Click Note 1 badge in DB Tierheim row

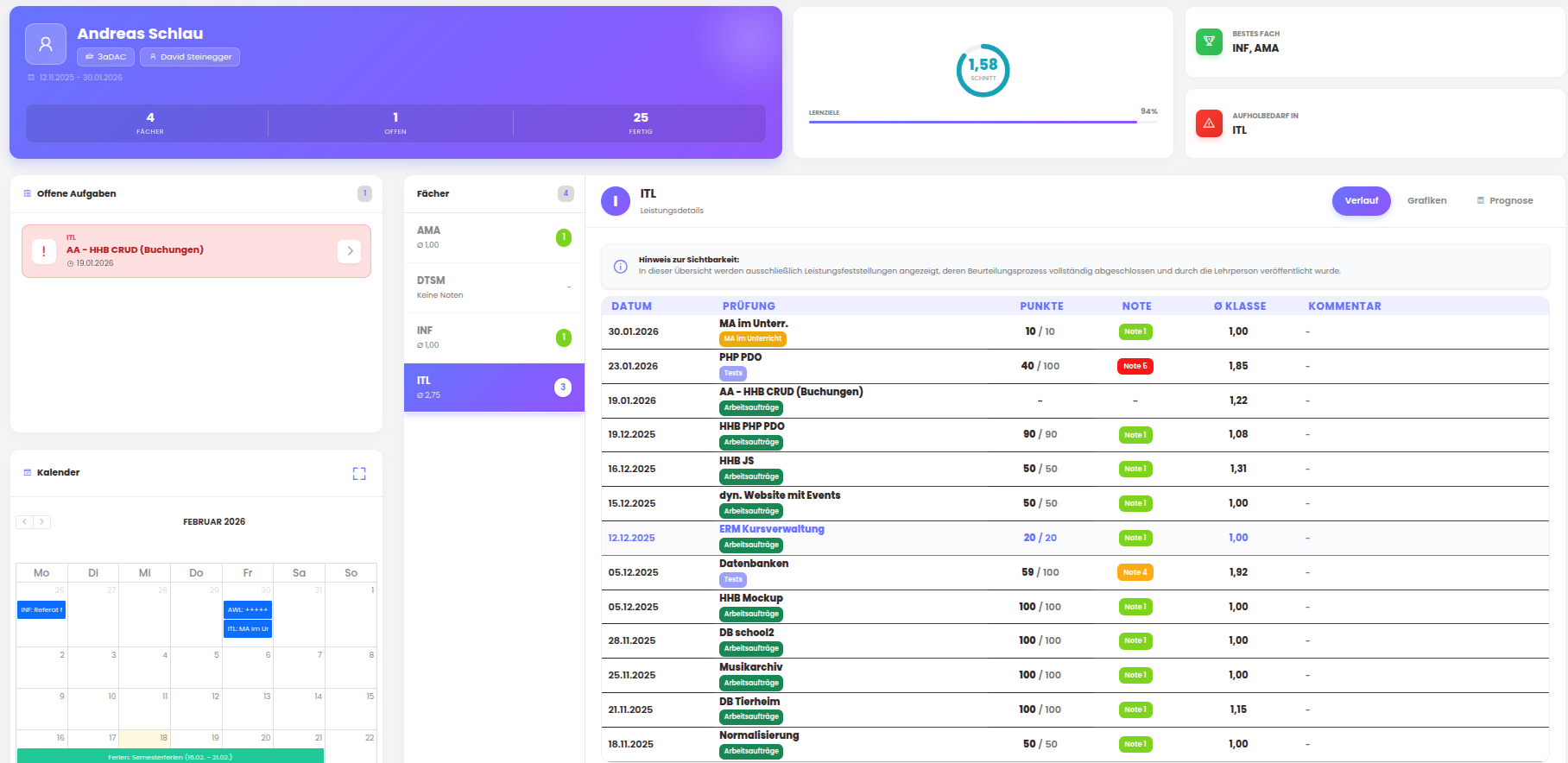[1135, 709]
